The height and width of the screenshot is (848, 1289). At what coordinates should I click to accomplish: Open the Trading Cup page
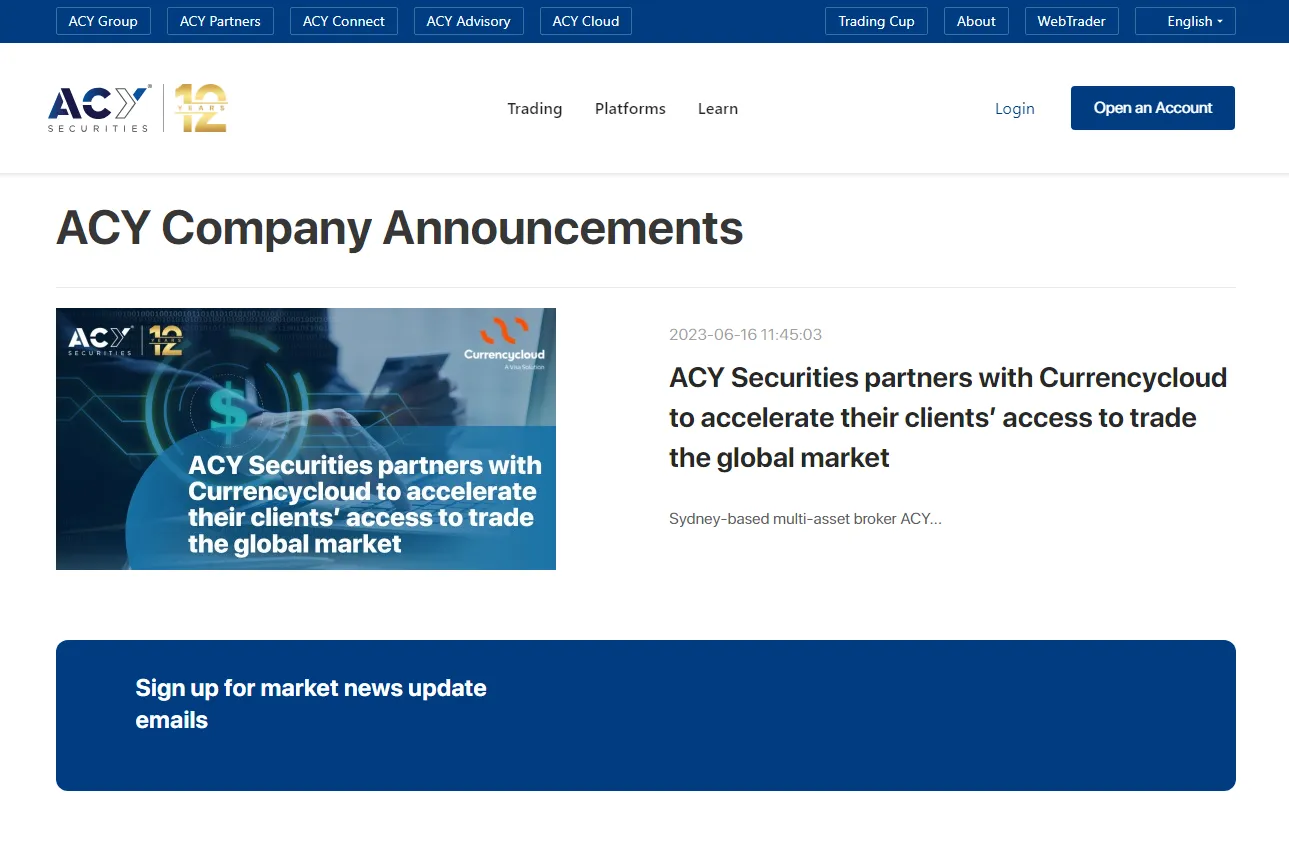click(x=876, y=21)
